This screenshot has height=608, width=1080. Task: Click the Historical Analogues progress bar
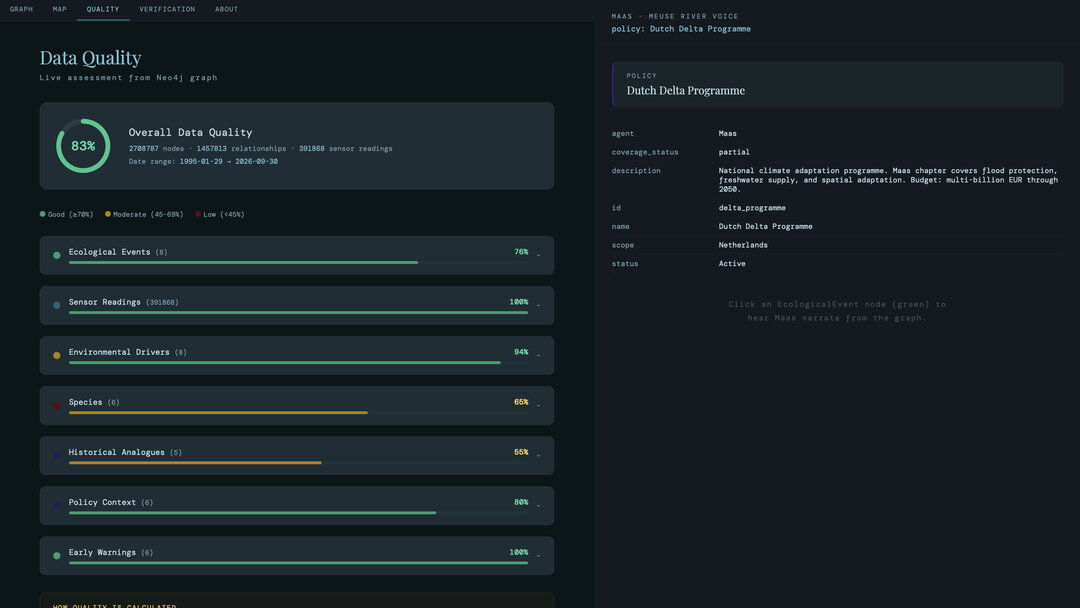coord(298,463)
